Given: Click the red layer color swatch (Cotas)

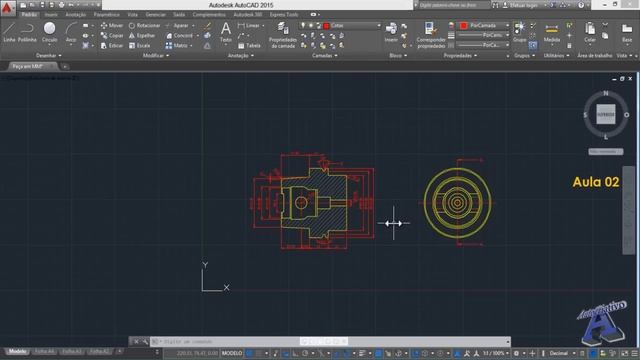Looking at the screenshot, I should [x=327, y=26].
